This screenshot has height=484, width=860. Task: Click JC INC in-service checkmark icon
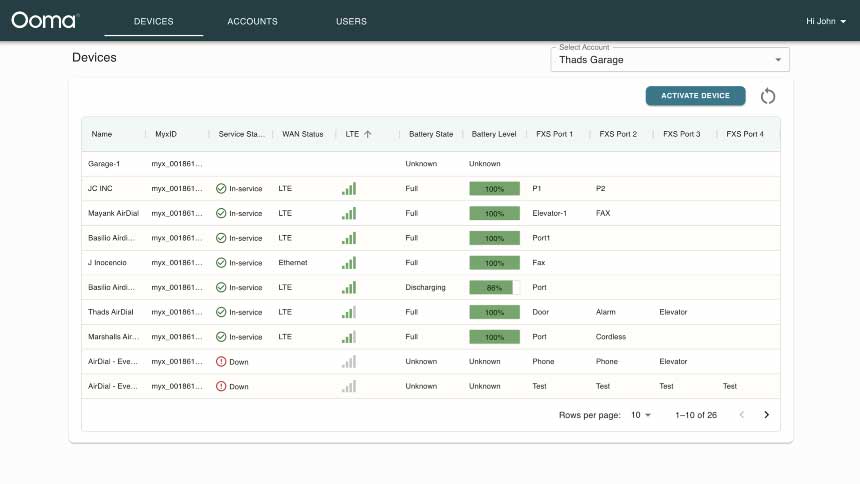[x=222, y=188]
